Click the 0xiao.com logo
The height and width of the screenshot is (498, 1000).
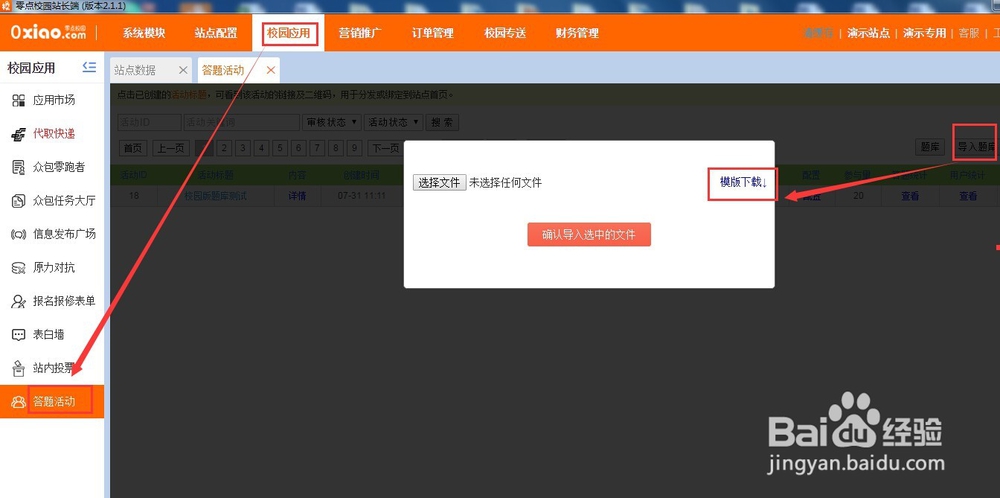click(x=48, y=33)
